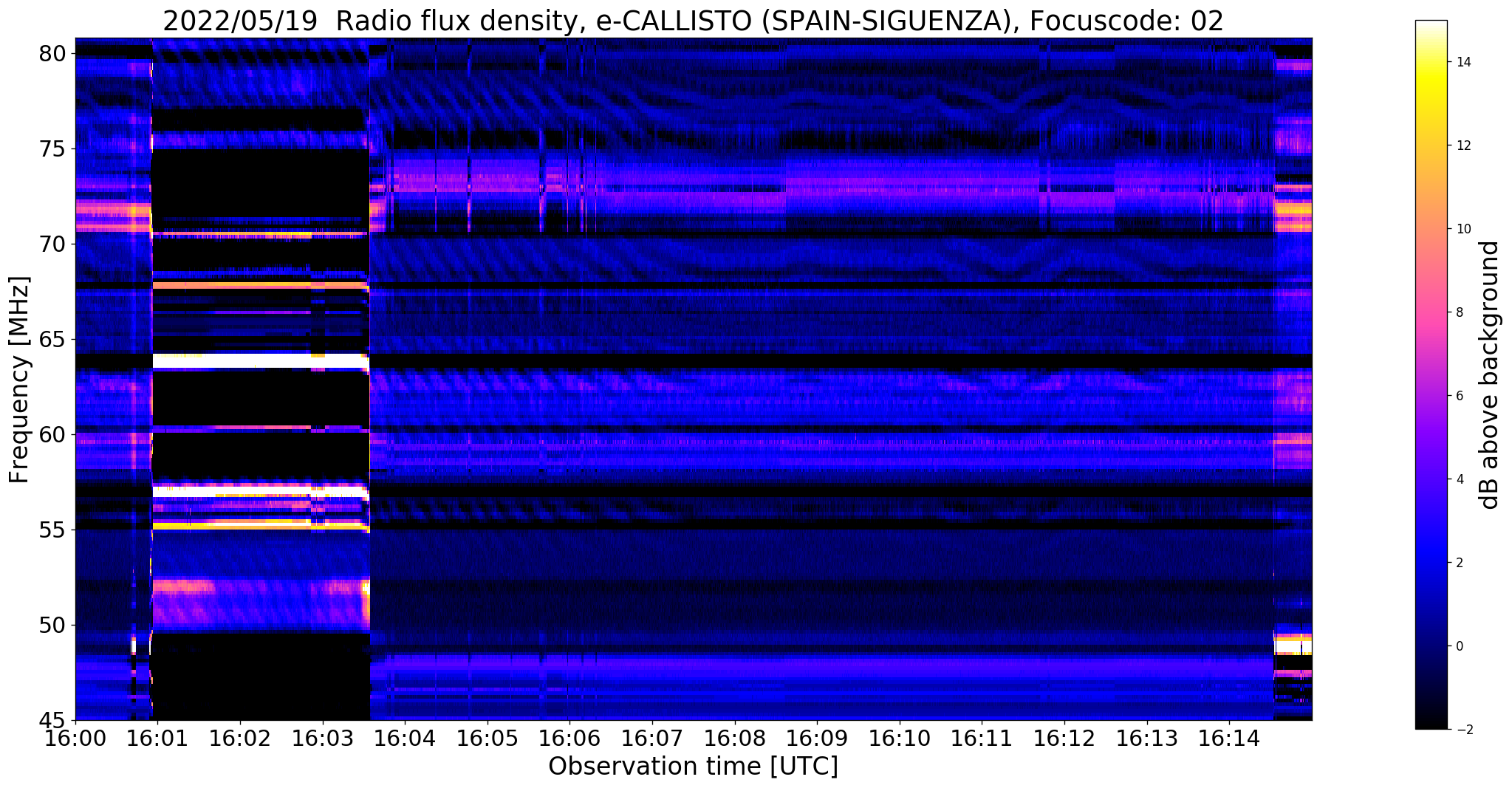Click the plot title mentioning e-CALLISTO SPAIN-SIGUENZA

coord(693,21)
